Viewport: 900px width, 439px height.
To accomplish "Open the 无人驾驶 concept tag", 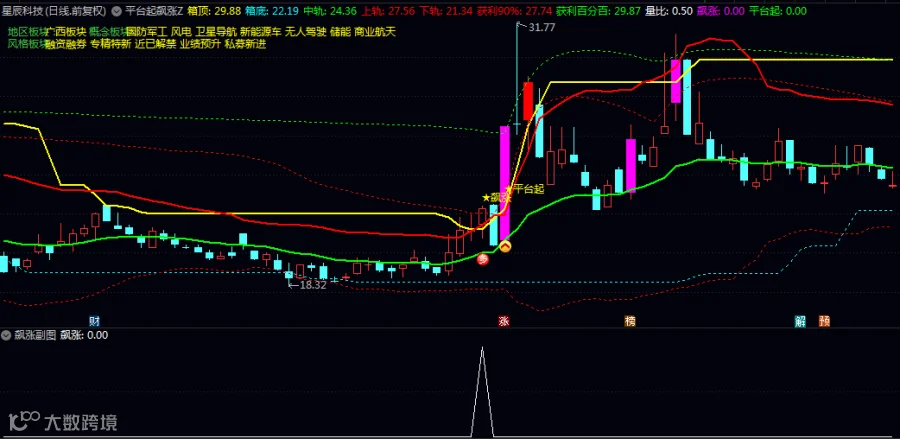I will [305, 32].
